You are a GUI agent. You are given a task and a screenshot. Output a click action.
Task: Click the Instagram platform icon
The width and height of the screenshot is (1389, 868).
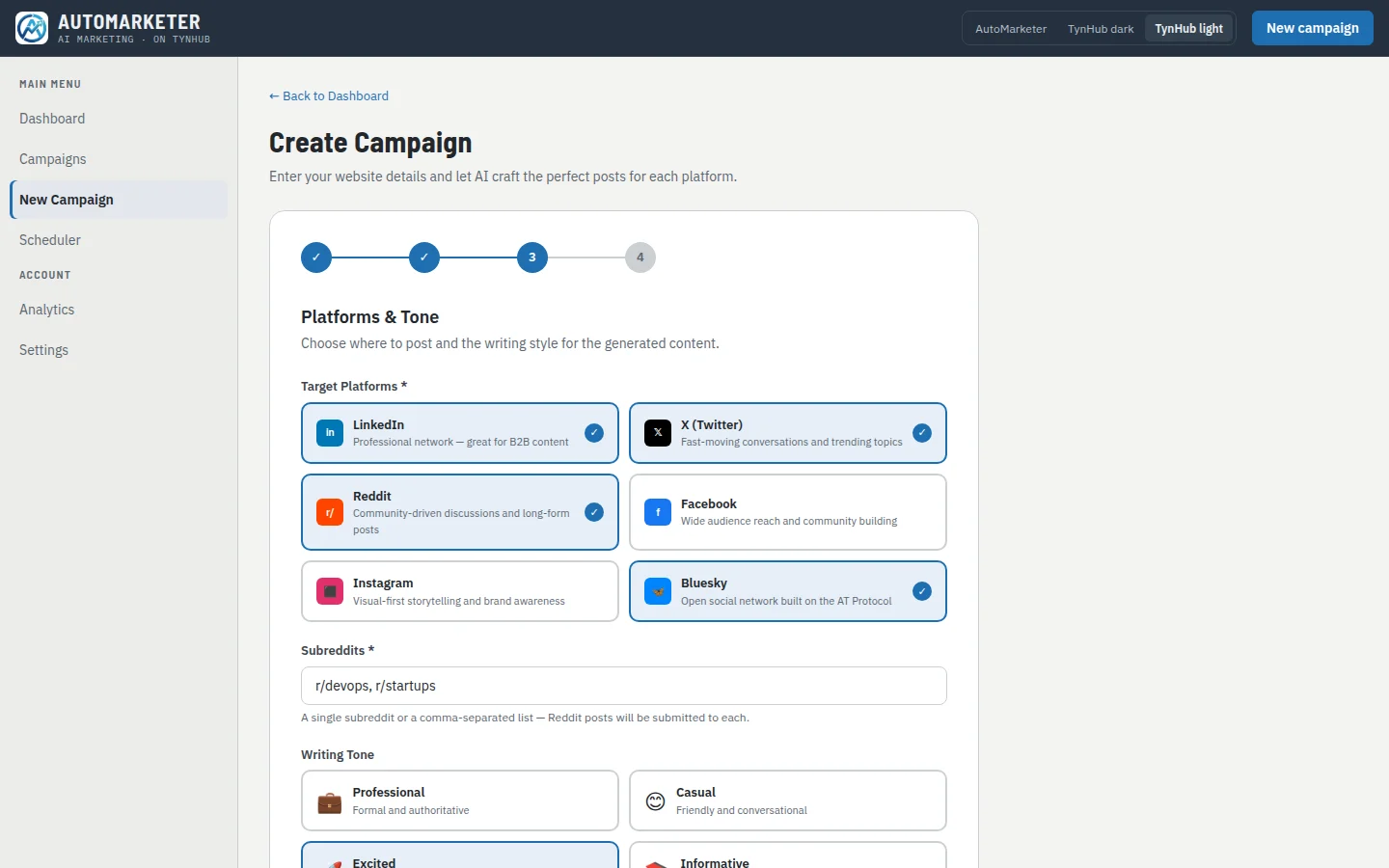[x=330, y=591]
